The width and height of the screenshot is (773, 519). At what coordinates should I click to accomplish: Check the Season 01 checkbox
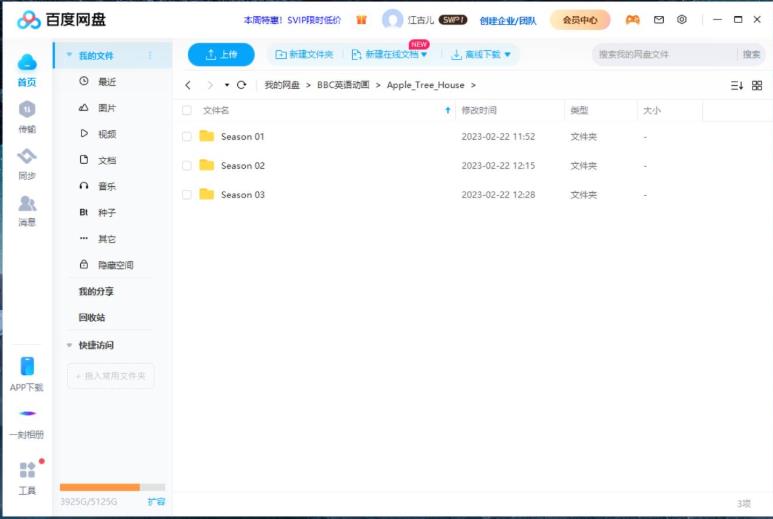pos(187,137)
